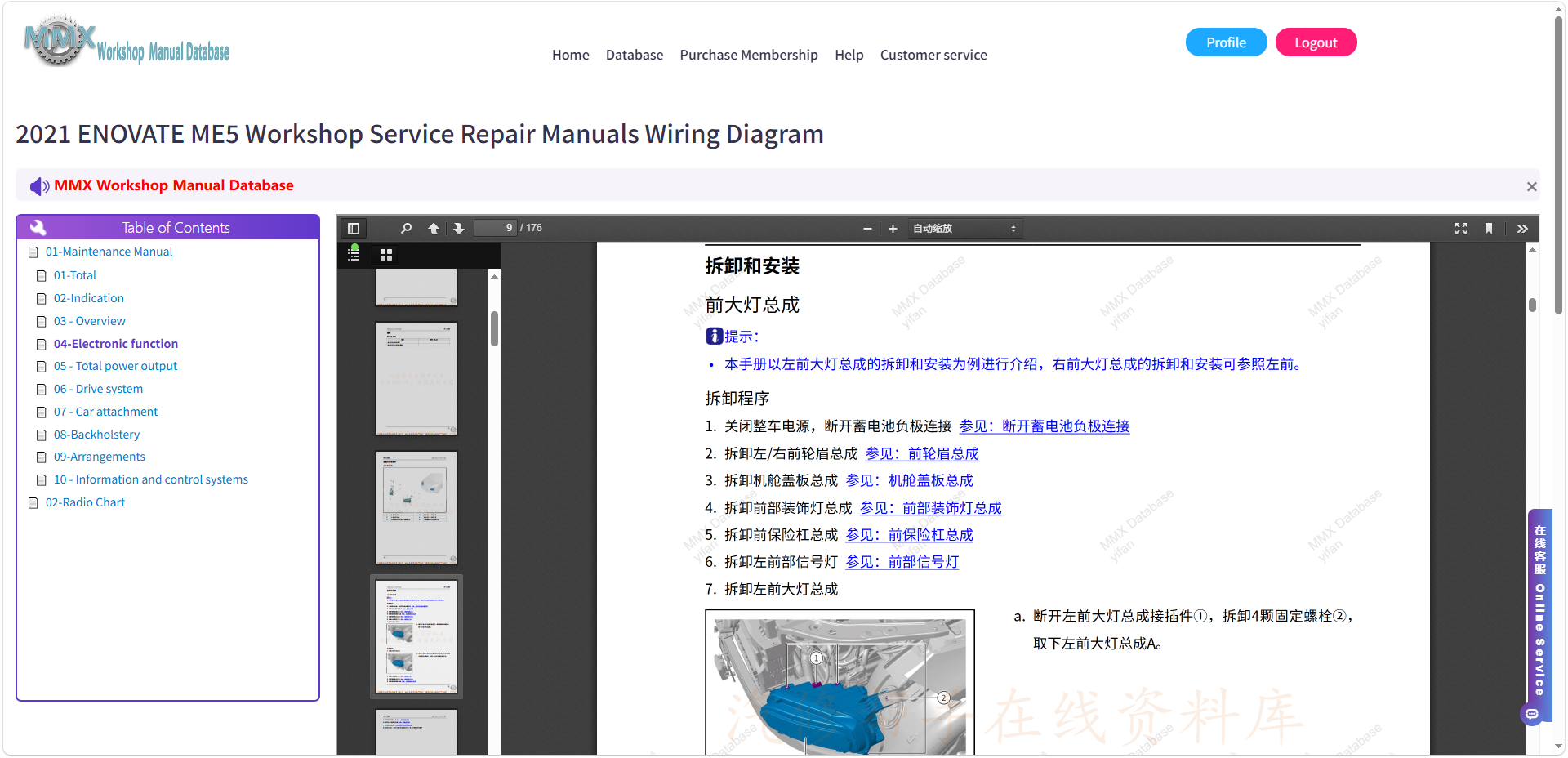
Task: Show the page thumbnails grid view
Action: pos(386,255)
